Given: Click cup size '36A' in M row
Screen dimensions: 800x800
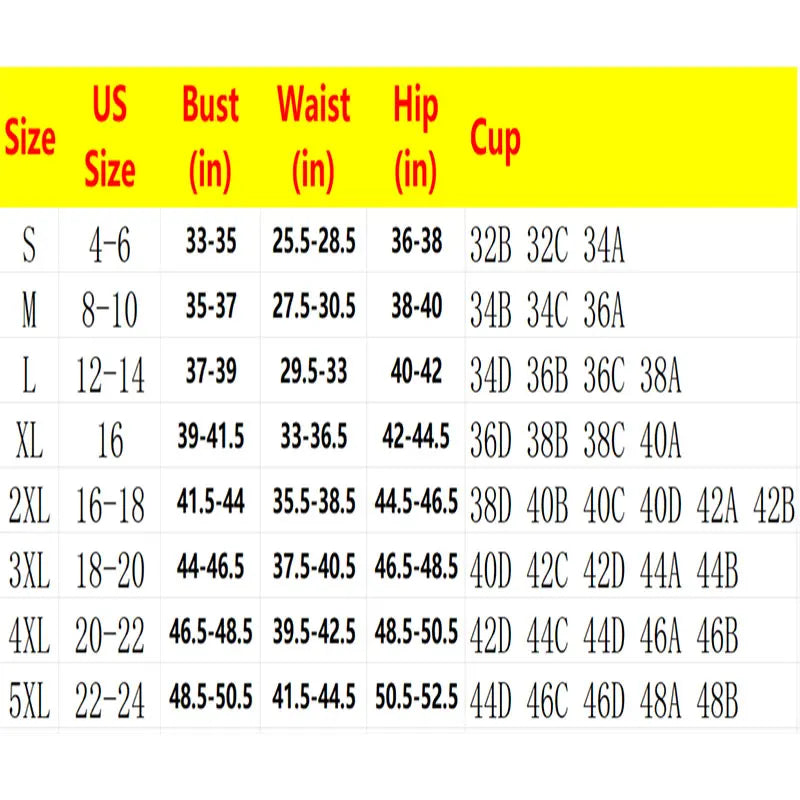Looking at the screenshot, I should (604, 309).
